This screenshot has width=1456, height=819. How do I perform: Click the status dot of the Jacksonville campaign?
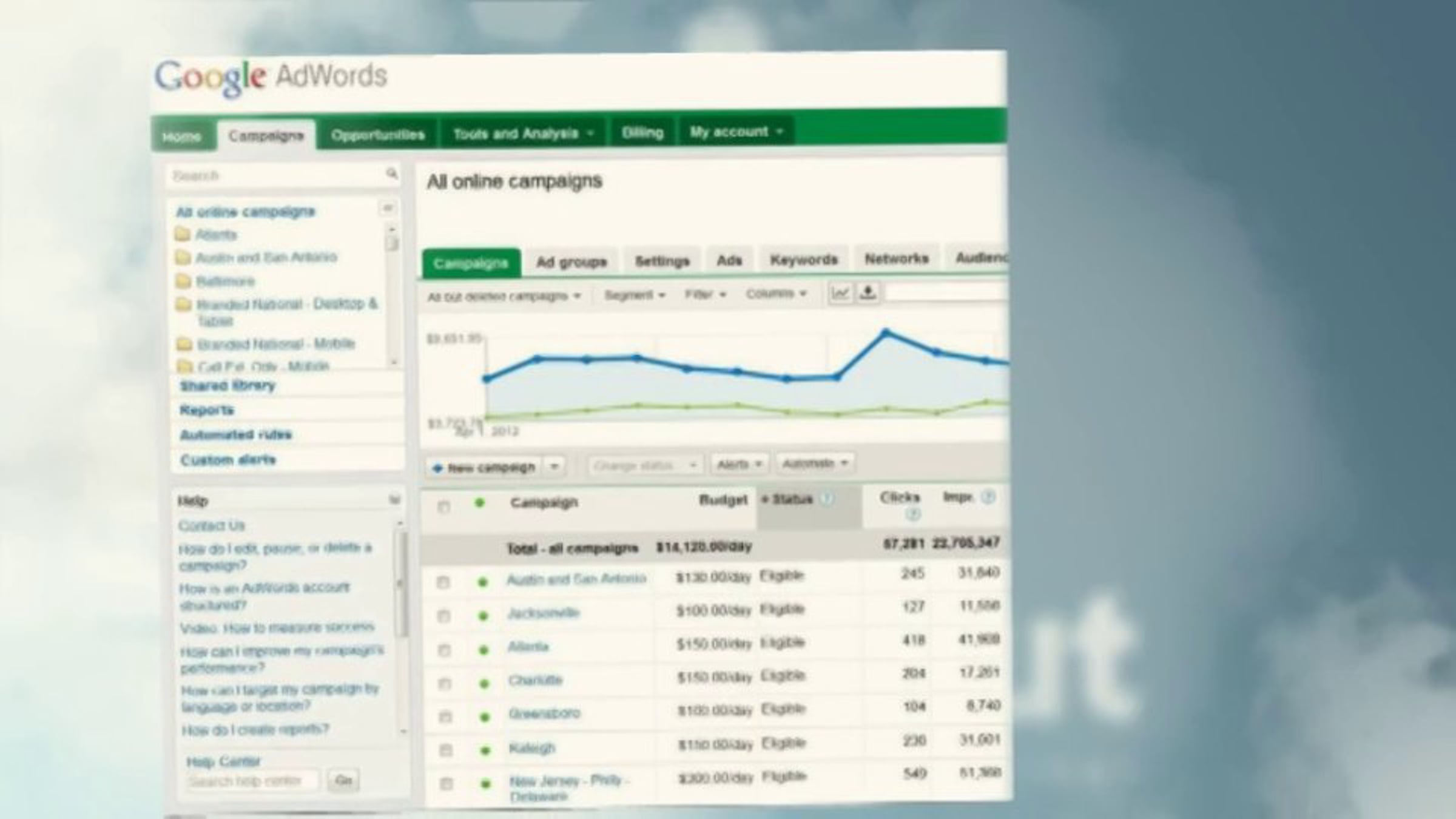(483, 616)
